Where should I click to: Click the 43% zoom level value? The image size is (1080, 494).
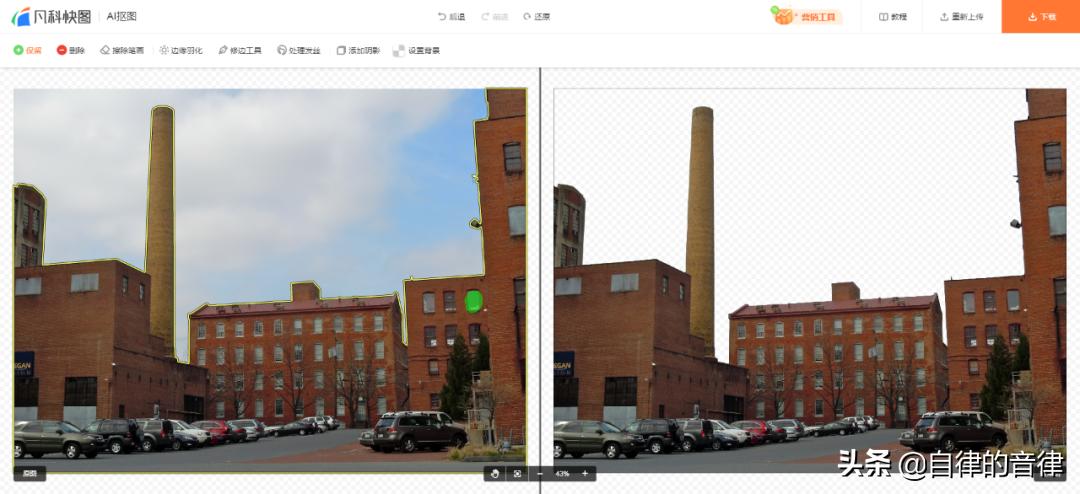pos(562,474)
